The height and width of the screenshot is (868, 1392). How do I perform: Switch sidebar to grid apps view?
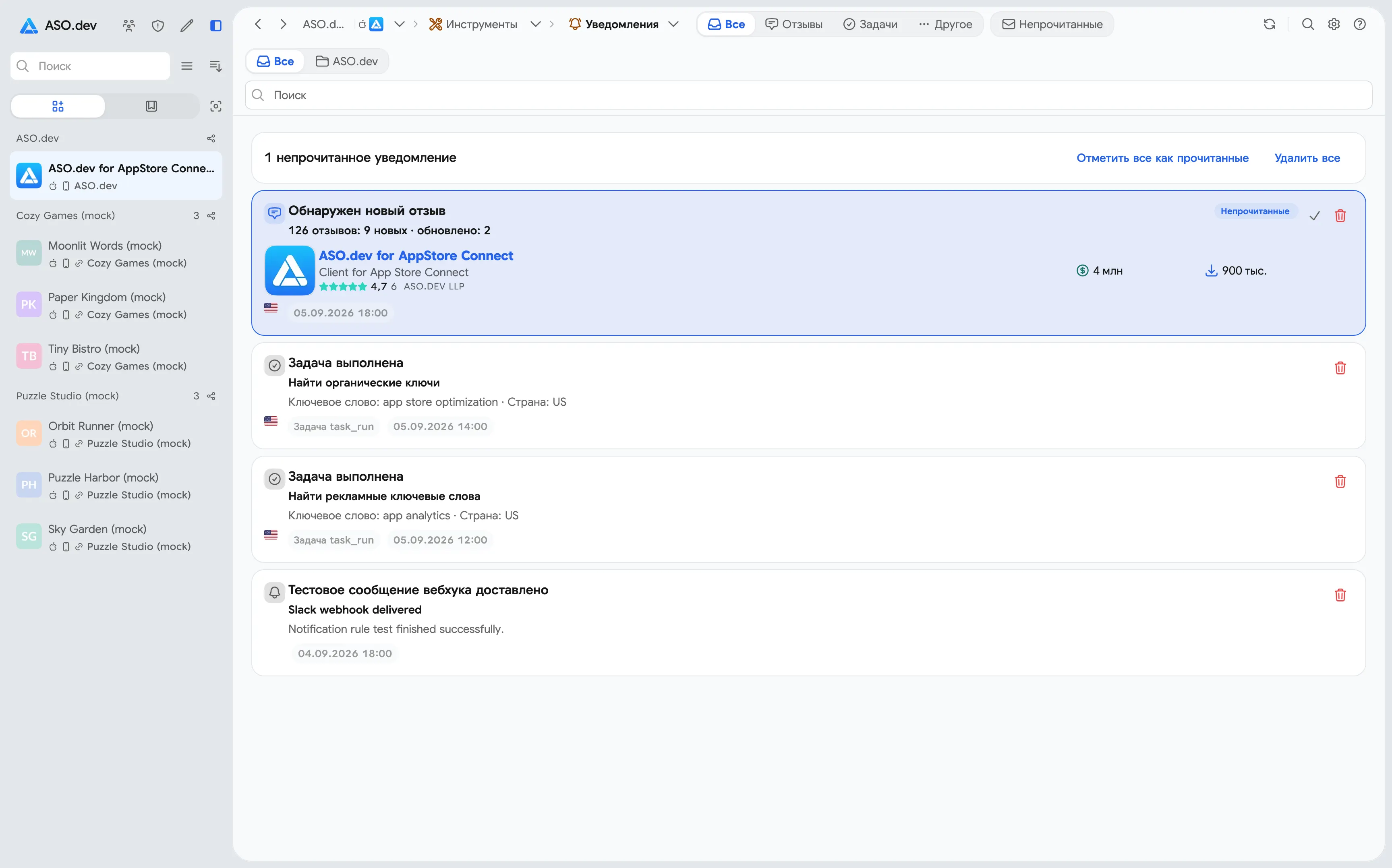pos(58,106)
